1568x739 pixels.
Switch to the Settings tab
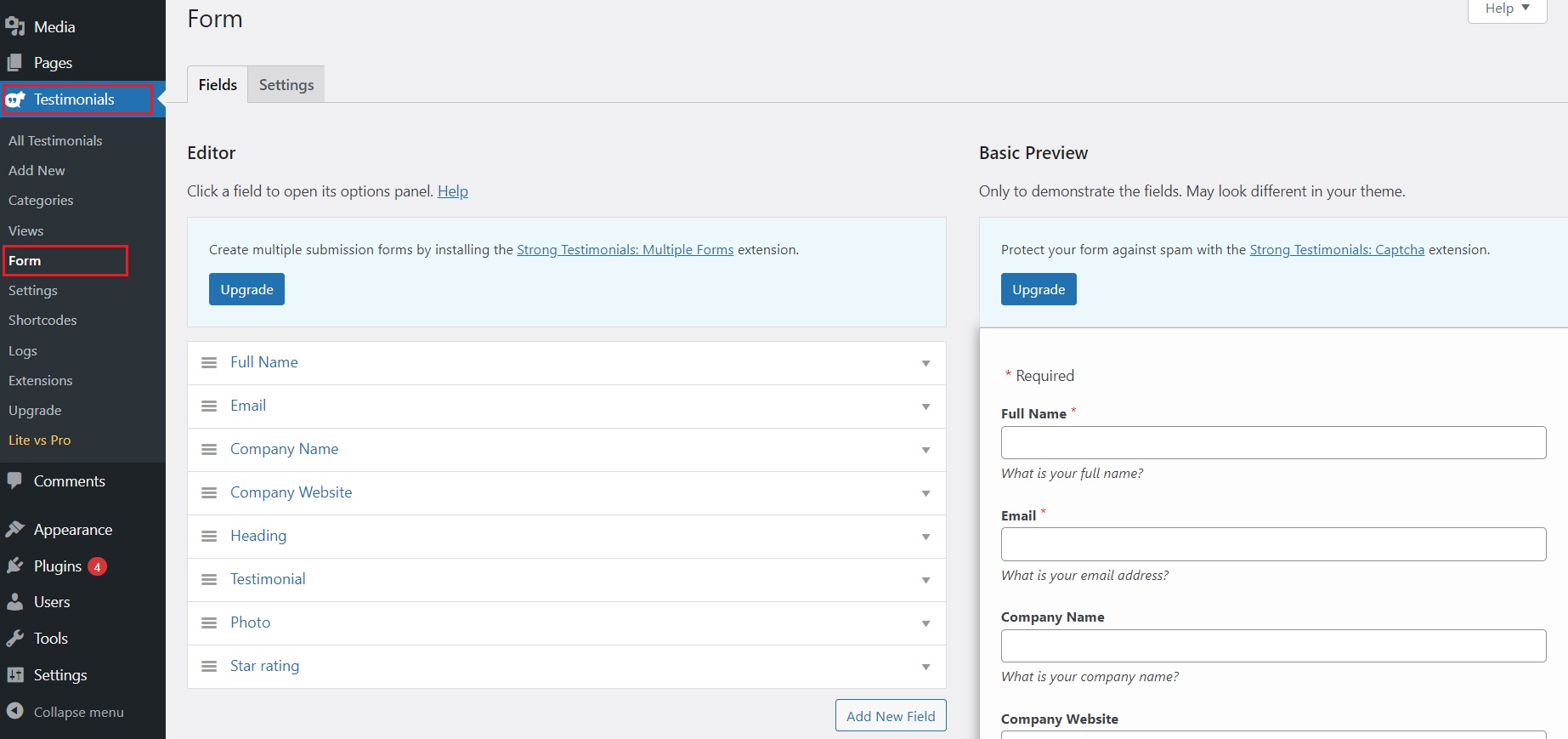(286, 84)
